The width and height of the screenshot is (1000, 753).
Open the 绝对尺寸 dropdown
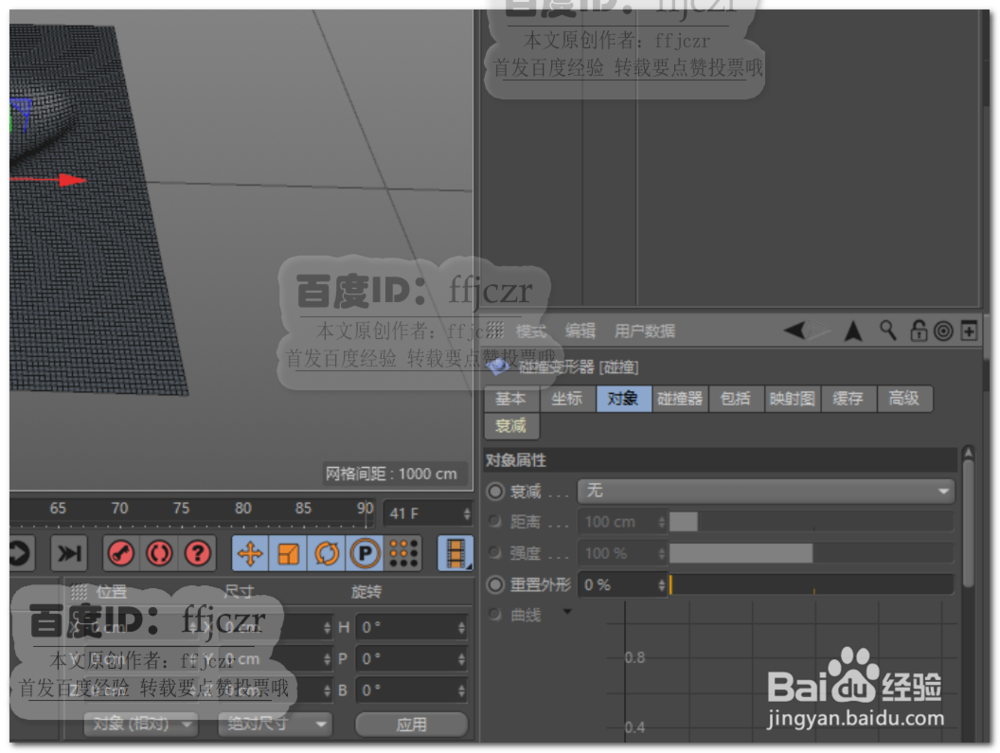point(274,724)
